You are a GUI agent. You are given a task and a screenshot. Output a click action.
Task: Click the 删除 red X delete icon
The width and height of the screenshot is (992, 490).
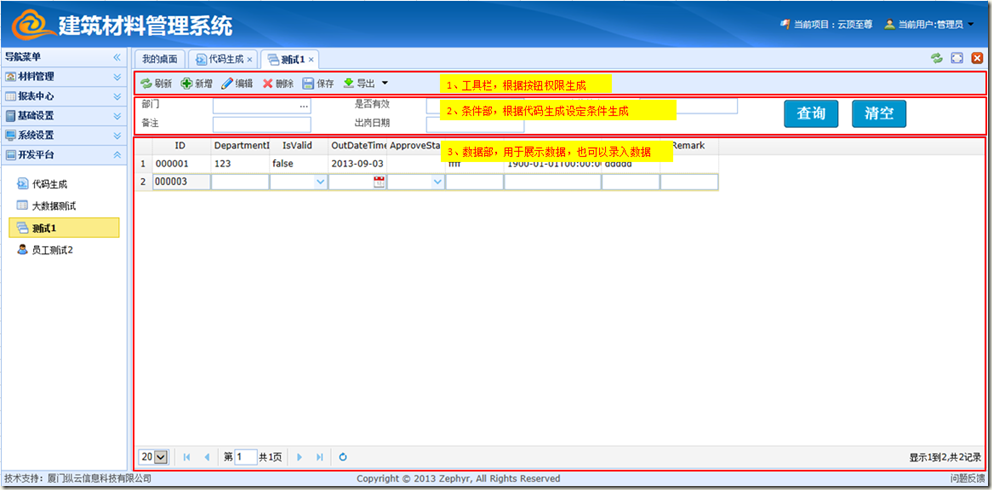(x=267, y=84)
